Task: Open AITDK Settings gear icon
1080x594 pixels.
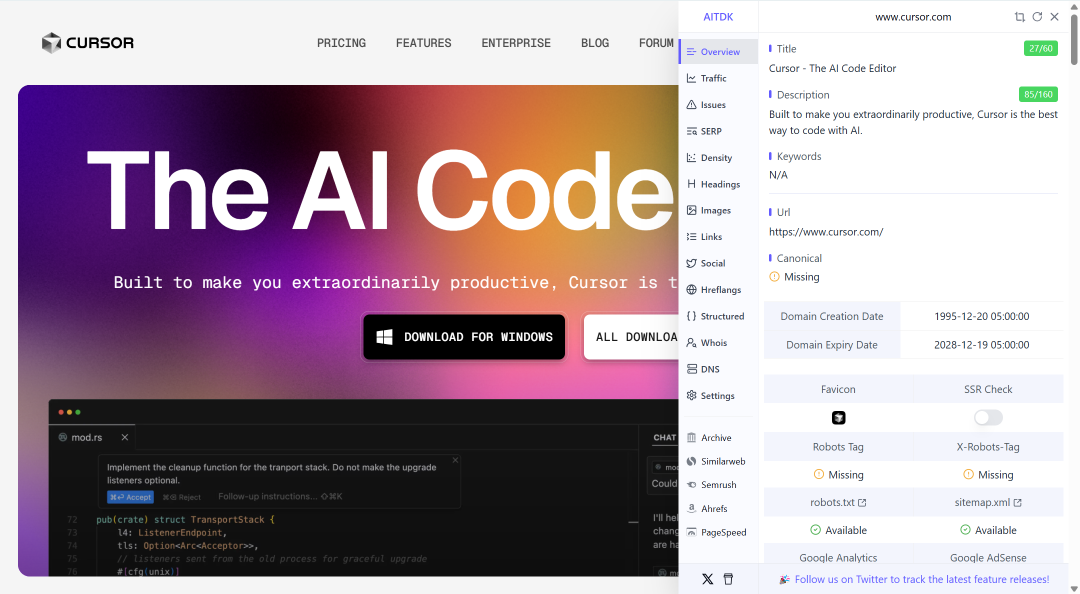Action: click(692, 396)
